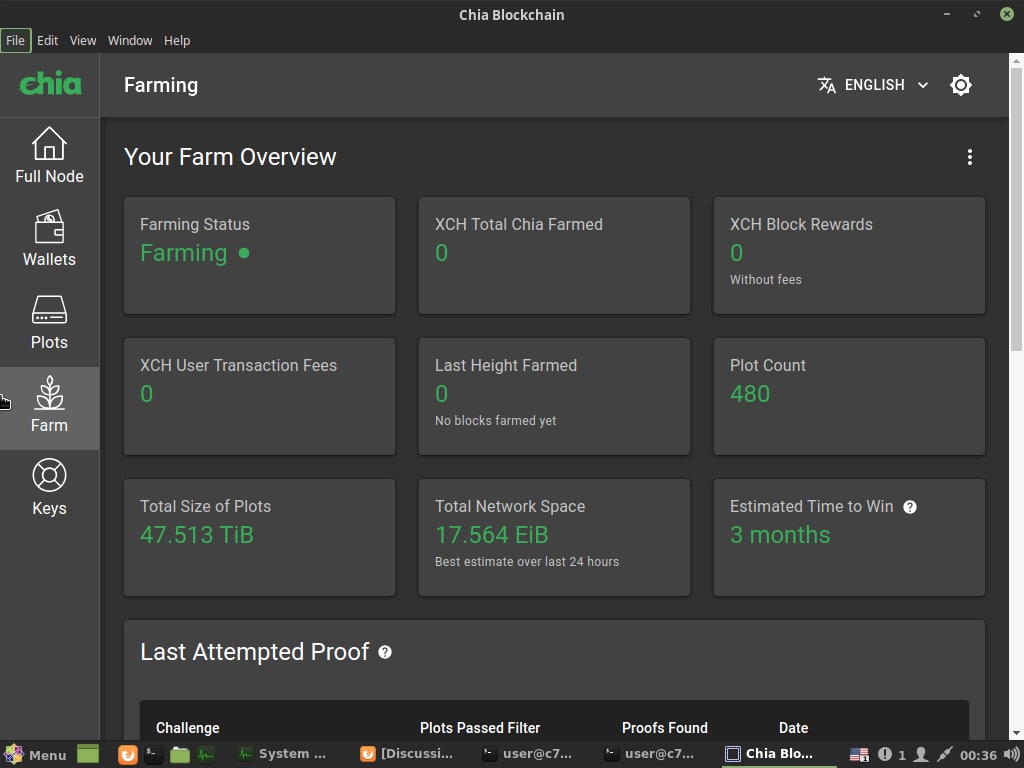Go to the Plots section

(x=50, y=321)
